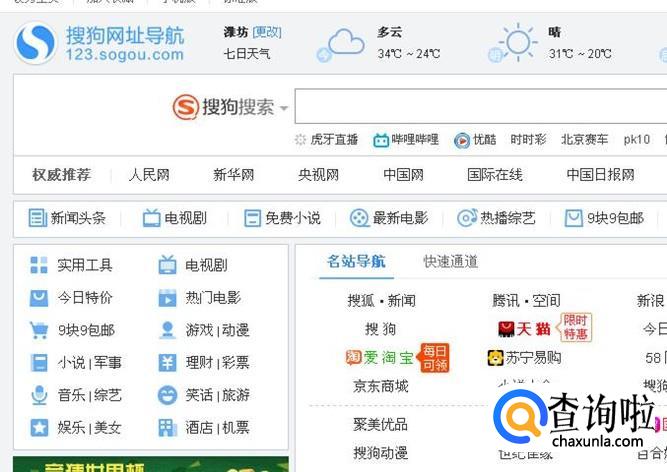
Task: Click the 9块9包邮 envelope icon
Action: (574, 218)
